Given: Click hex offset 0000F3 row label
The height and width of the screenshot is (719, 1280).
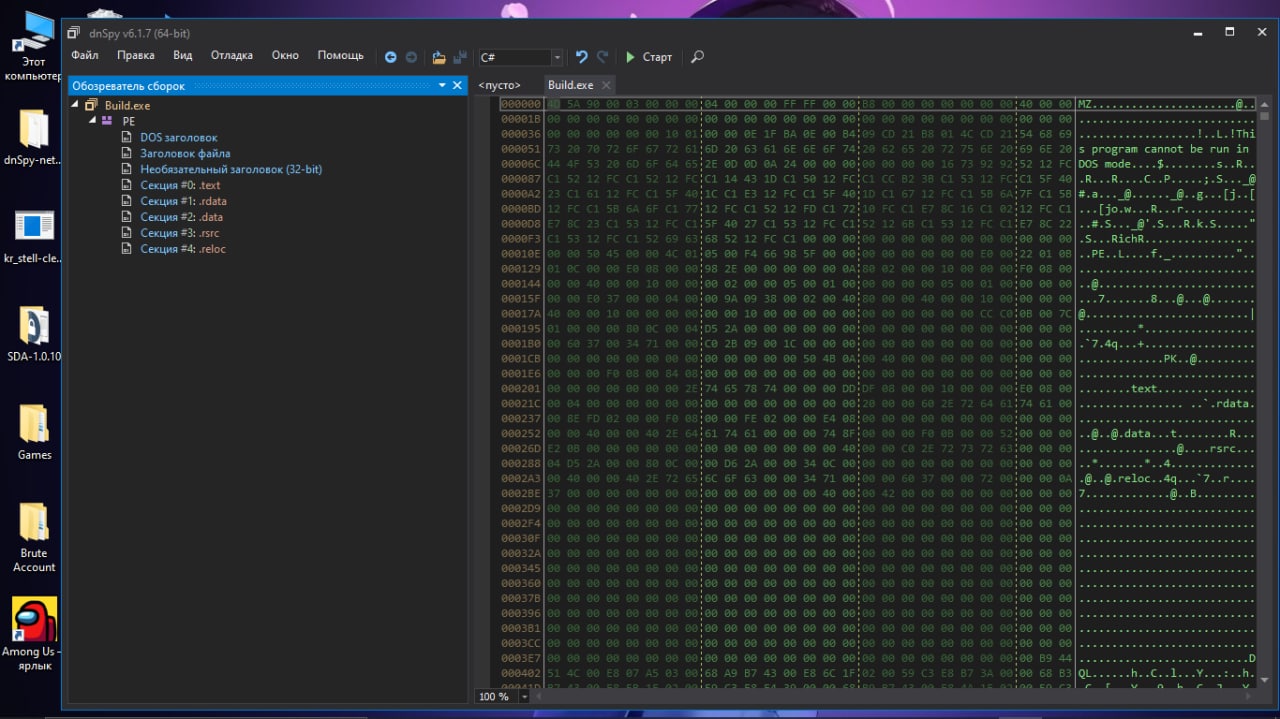Looking at the screenshot, I should point(520,239).
